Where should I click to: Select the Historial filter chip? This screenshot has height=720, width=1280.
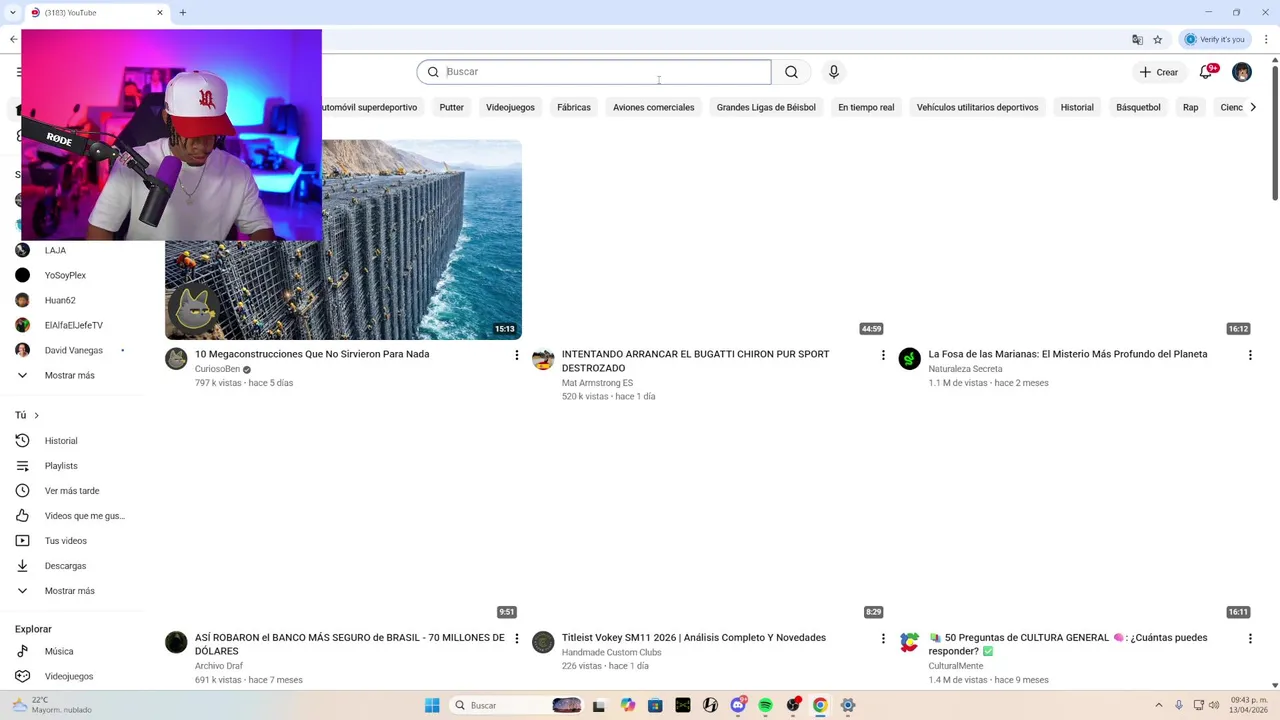pyautogui.click(x=1077, y=107)
